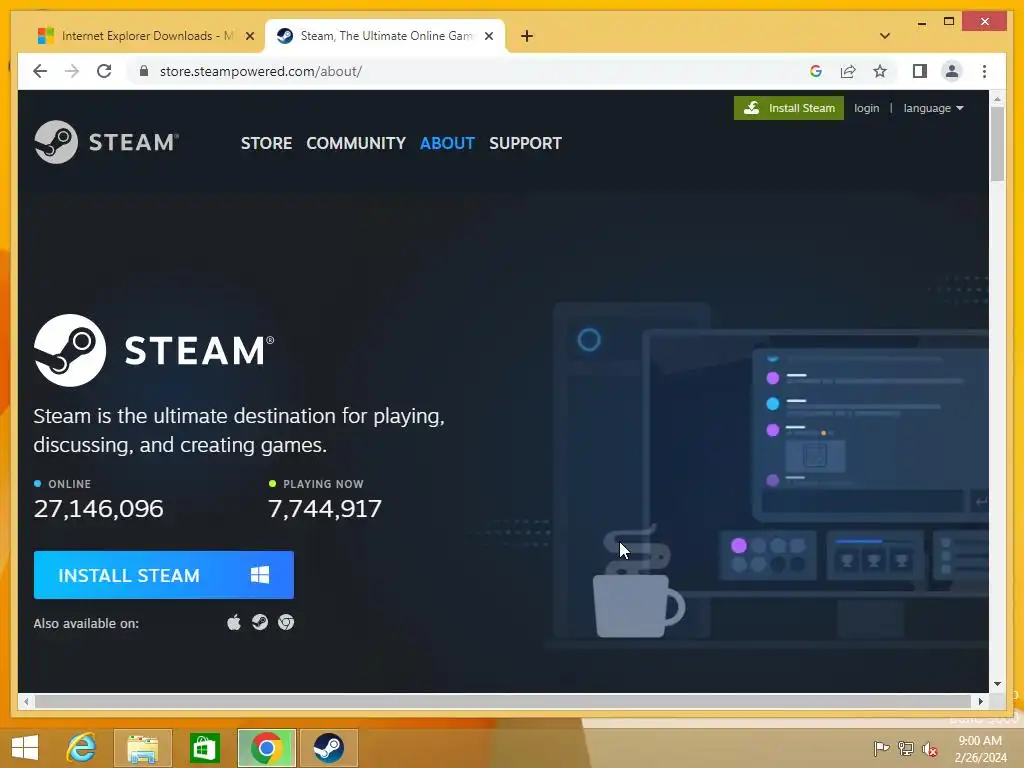The width and height of the screenshot is (1024, 768).
Task: Choose the SteamOS download icon
Action: (260, 622)
